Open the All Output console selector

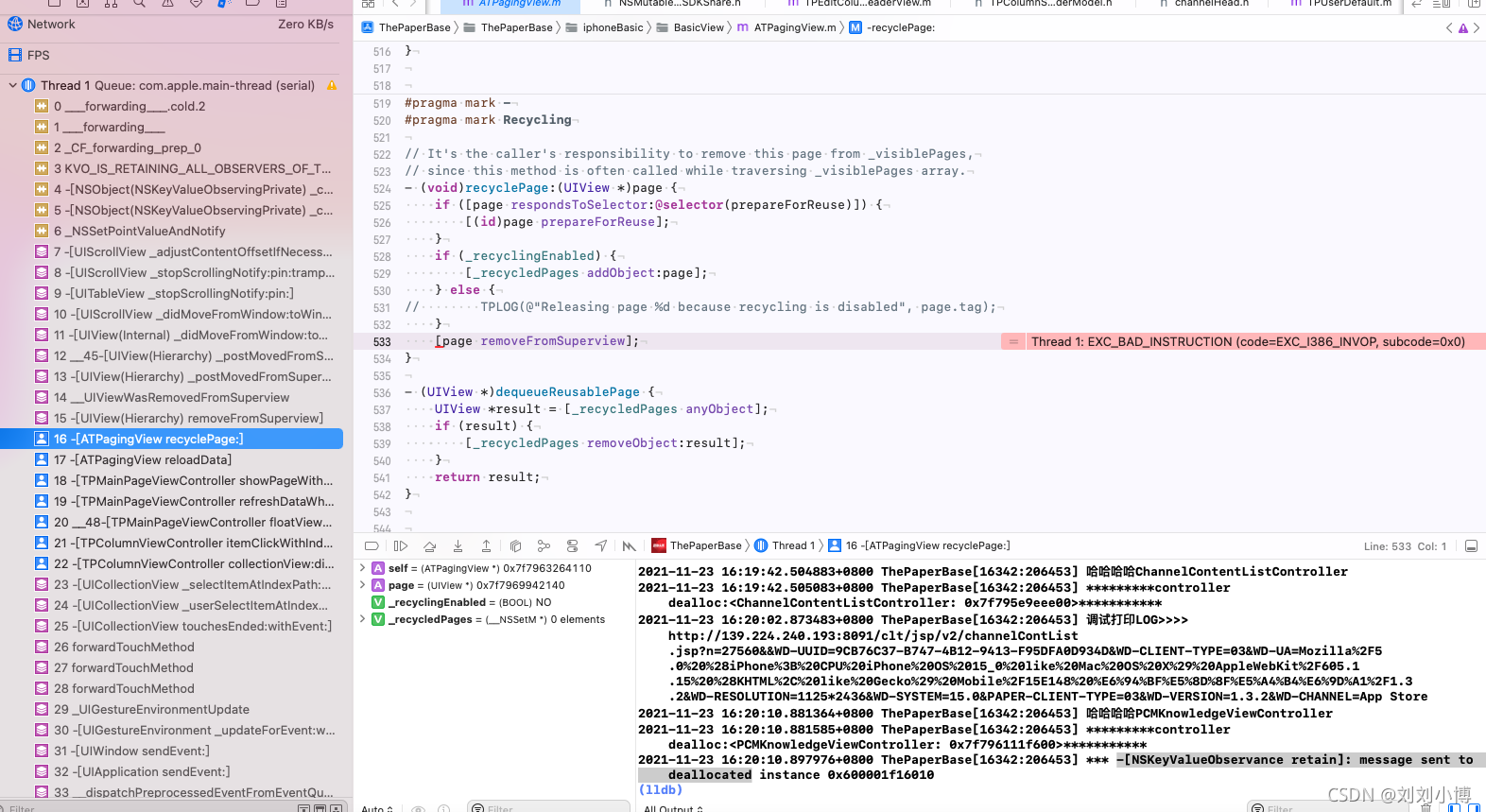tap(674, 808)
